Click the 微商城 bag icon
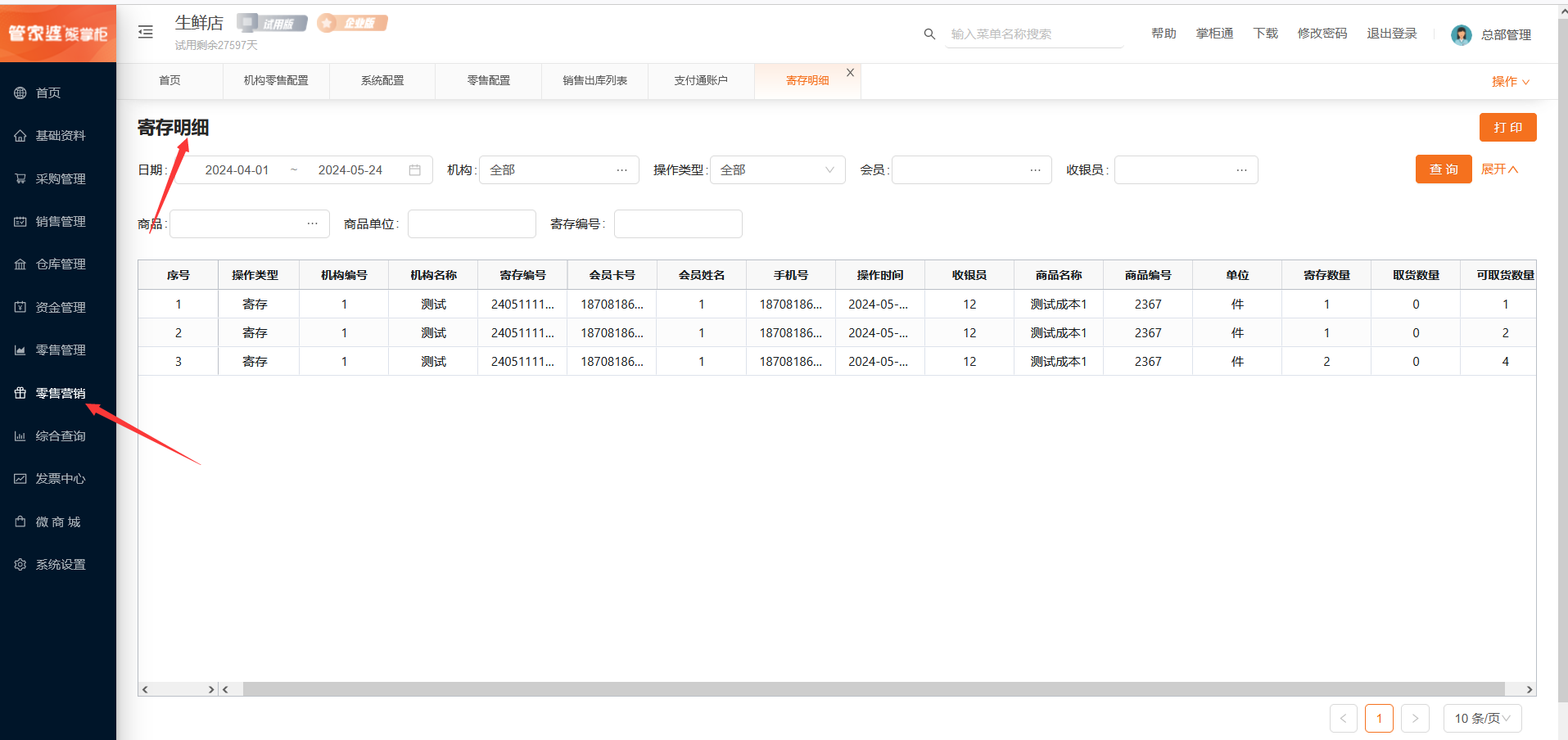 click(20, 521)
